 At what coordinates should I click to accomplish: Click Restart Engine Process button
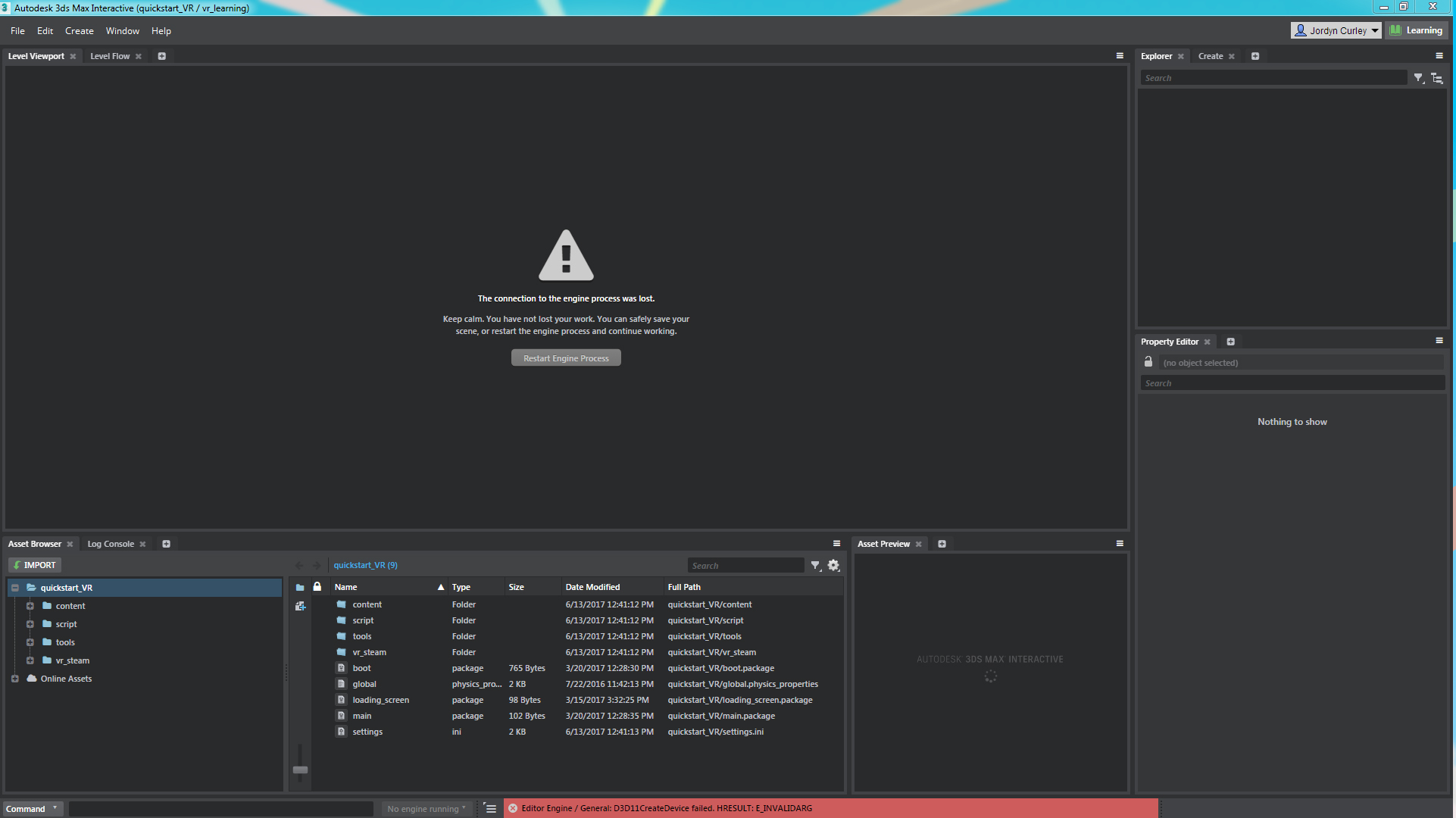566,358
